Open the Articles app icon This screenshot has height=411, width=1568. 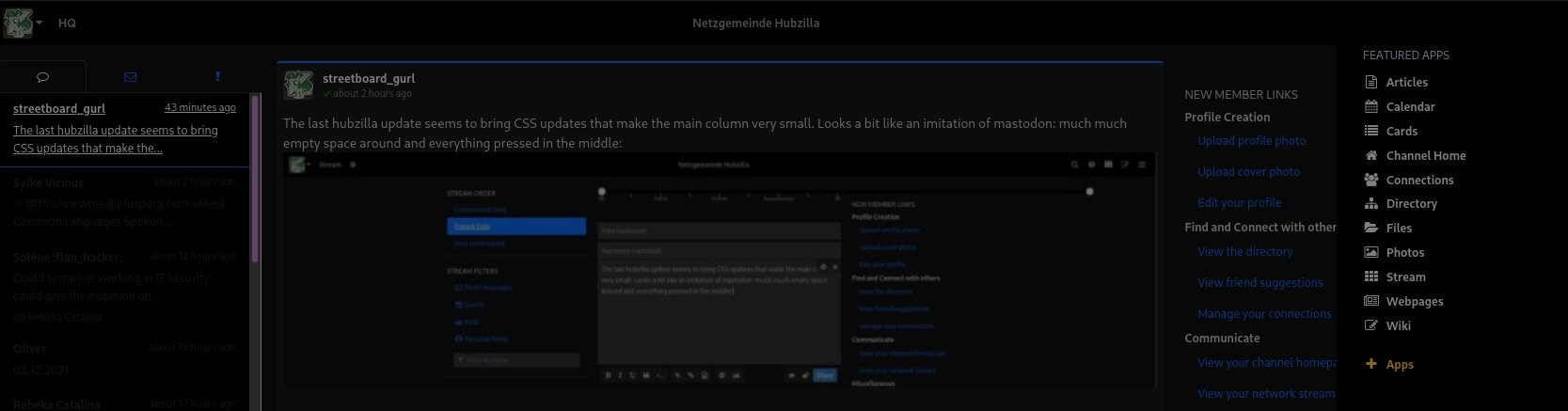tap(1370, 83)
